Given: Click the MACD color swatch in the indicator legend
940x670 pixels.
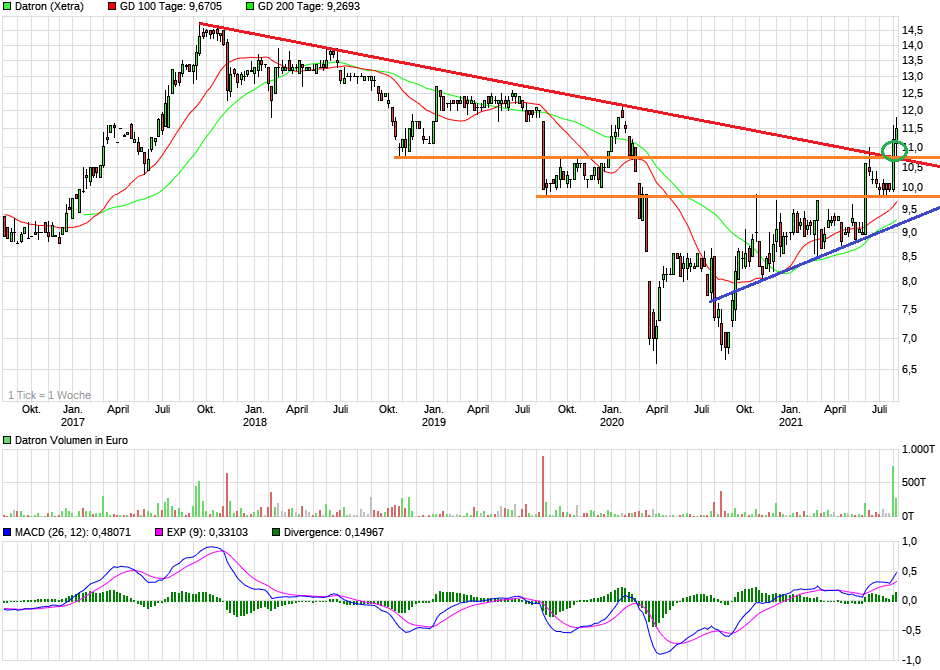Looking at the screenshot, I should (x=9, y=531).
